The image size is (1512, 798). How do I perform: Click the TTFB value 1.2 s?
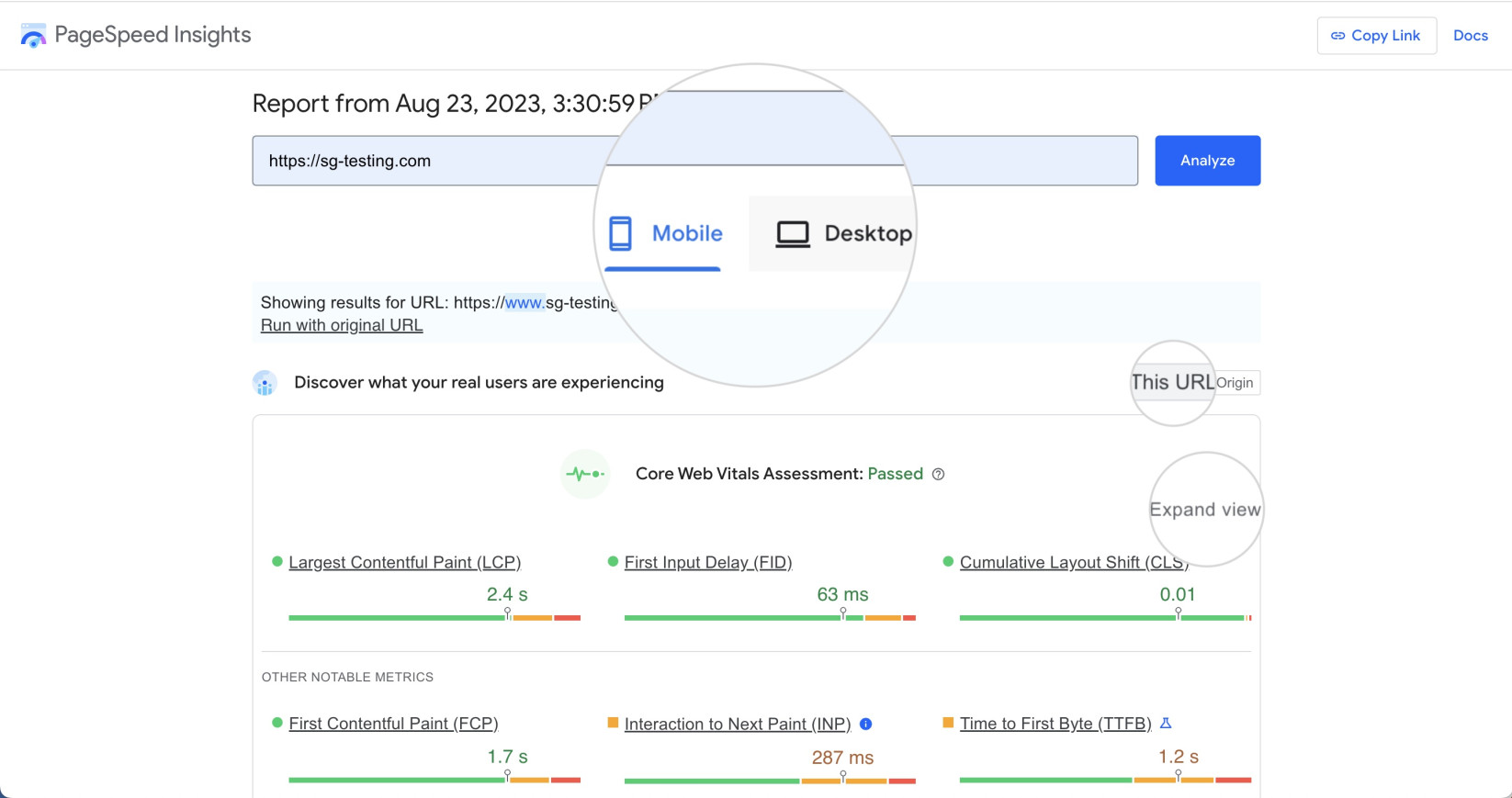(1178, 757)
